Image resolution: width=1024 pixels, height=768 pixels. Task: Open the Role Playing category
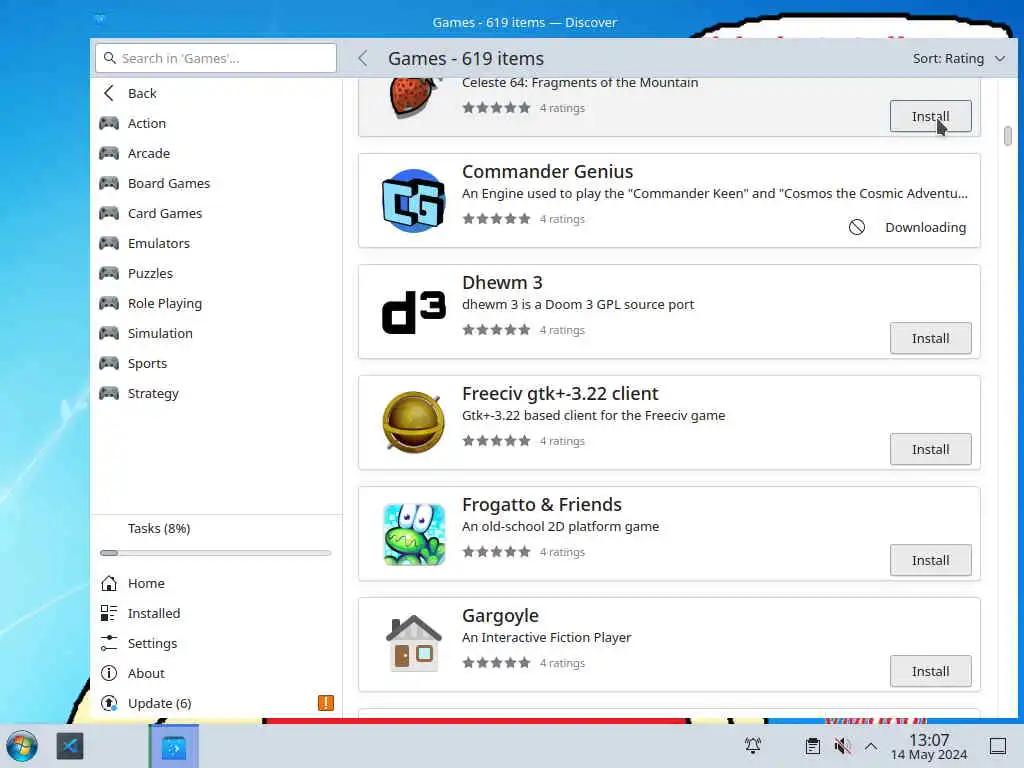click(x=216, y=304)
